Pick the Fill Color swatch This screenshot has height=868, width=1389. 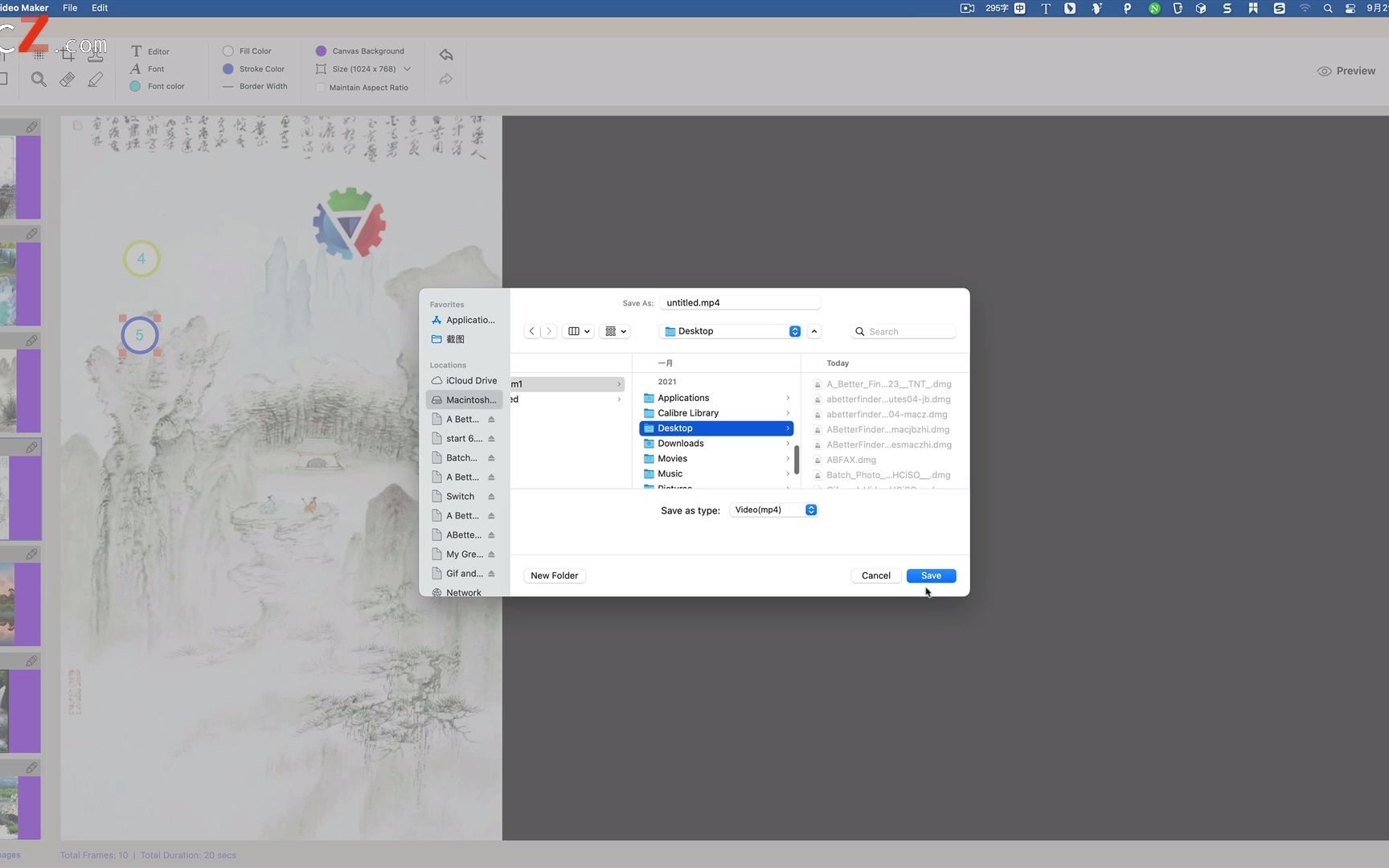pyautogui.click(x=228, y=51)
